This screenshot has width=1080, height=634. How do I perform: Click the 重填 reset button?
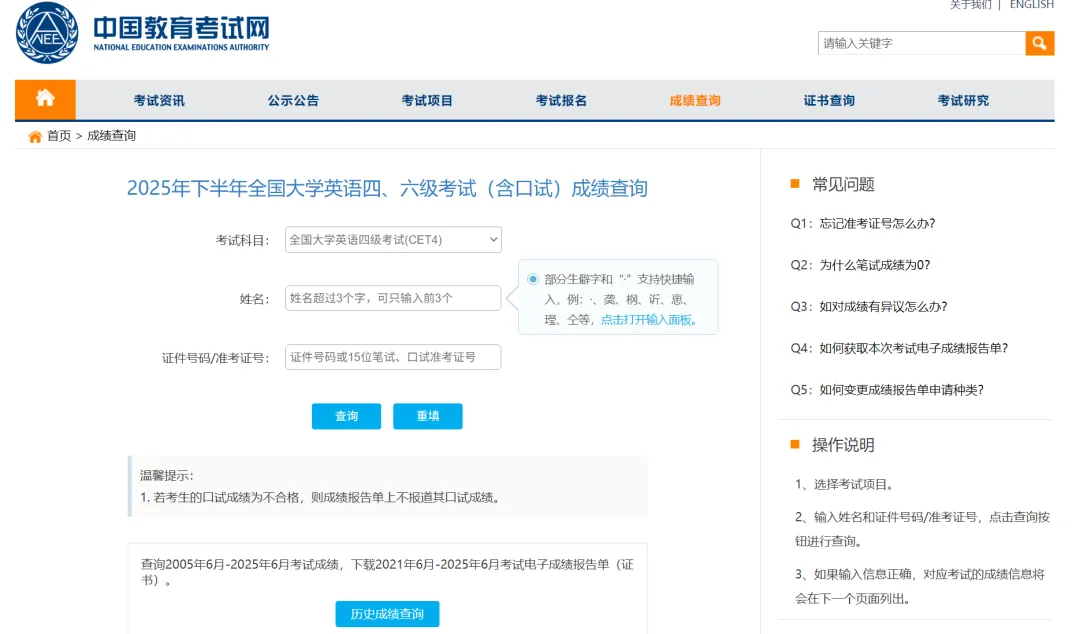pyautogui.click(x=428, y=416)
